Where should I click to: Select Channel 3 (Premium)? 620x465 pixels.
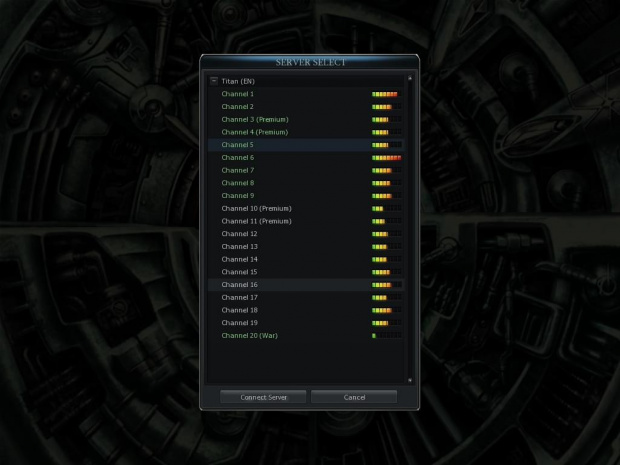[x=306, y=119]
